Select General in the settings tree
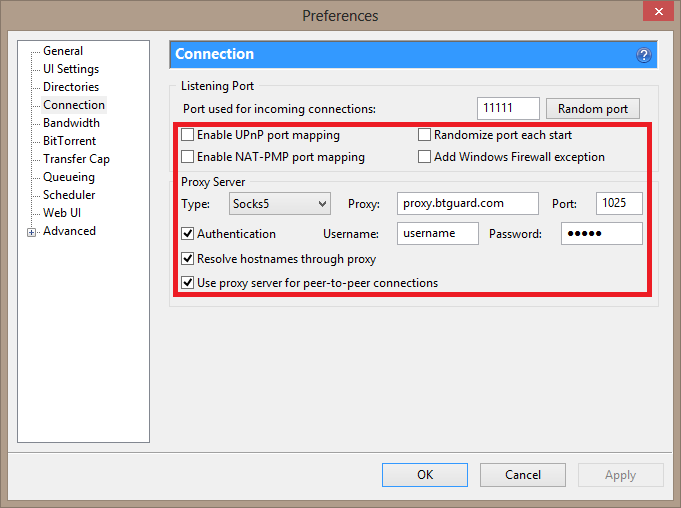This screenshot has height=508, width=681. [x=62, y=51]
